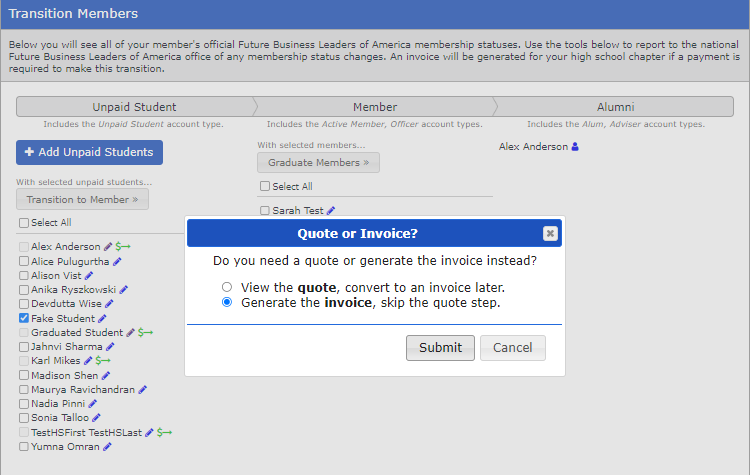
Task: Click the Transition Members page heading
Action: click(x=73, y=13)
